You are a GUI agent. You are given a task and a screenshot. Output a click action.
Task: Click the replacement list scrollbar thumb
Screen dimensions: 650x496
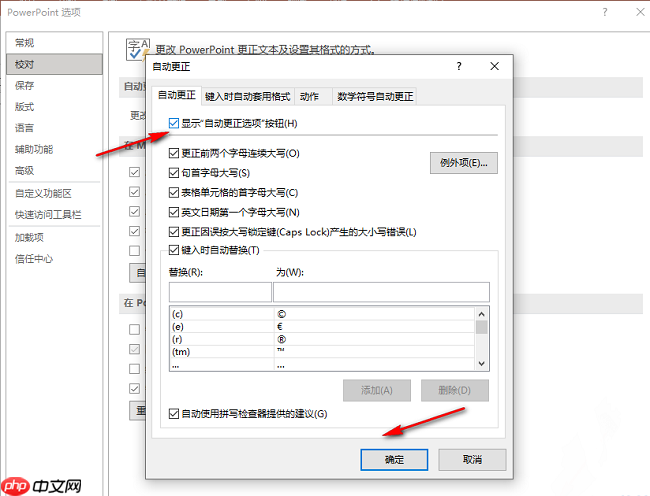481,327
